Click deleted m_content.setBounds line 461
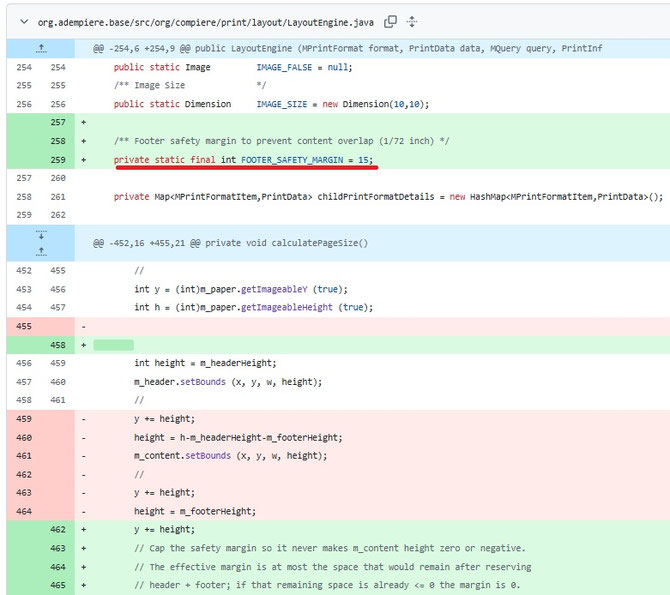Image resolution: width=670 pixels, height=595 pixels. pos(230,456)
